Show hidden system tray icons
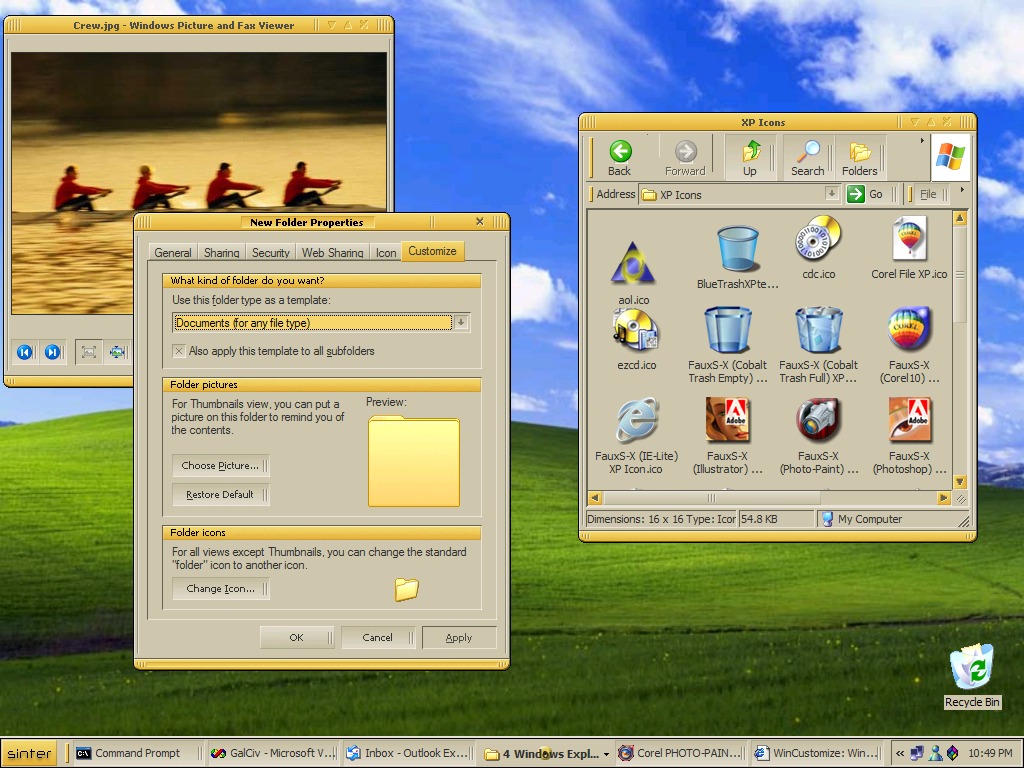The width and height of the screenshot is (1024, 768). tap(900, 753)
